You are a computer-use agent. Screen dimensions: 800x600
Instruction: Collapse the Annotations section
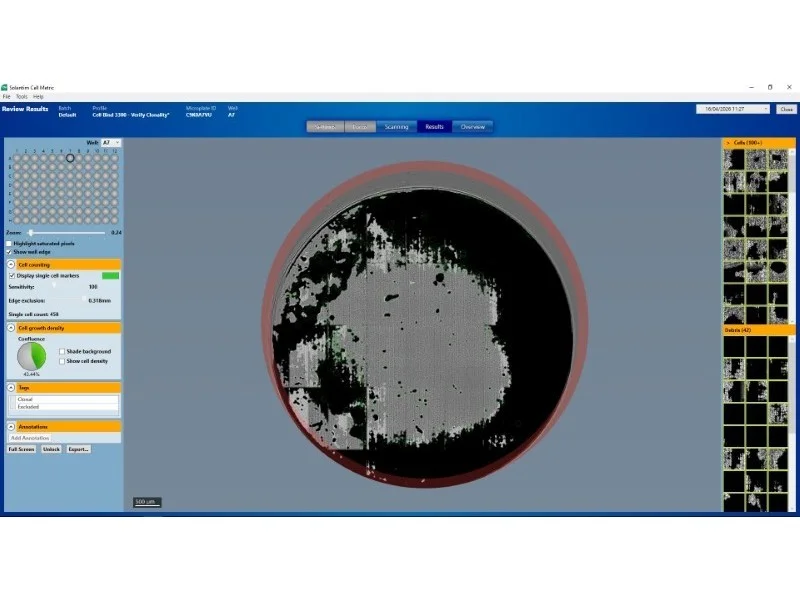click(x=11, y=427)
